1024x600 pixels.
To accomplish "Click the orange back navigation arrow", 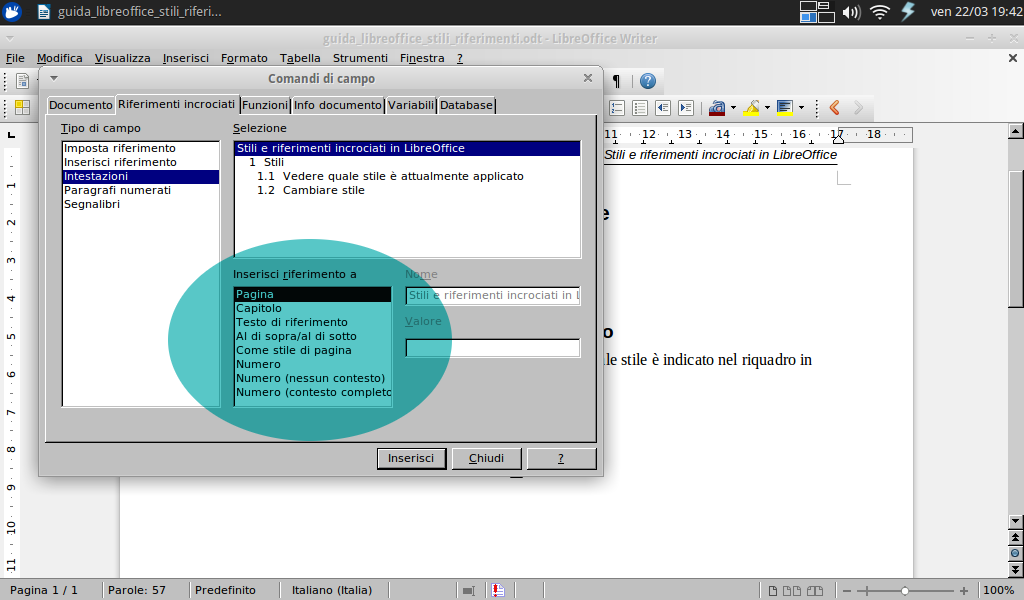I will pos(834,108).
